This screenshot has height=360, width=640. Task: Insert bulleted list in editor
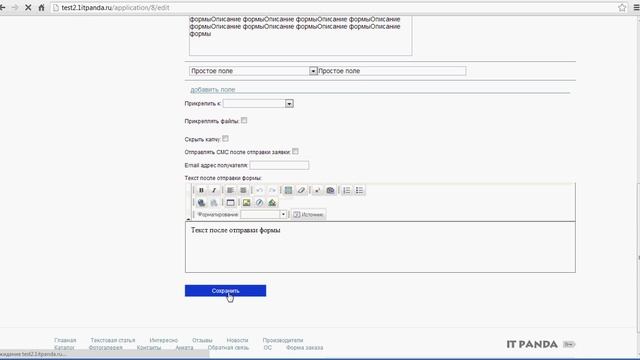point(359,190)
